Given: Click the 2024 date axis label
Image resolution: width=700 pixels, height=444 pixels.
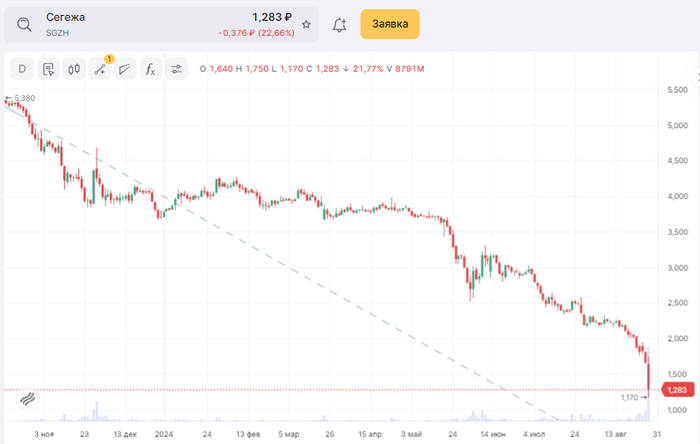Looking at the screenshot, I should pyautogui.click(x=165, y=435).
